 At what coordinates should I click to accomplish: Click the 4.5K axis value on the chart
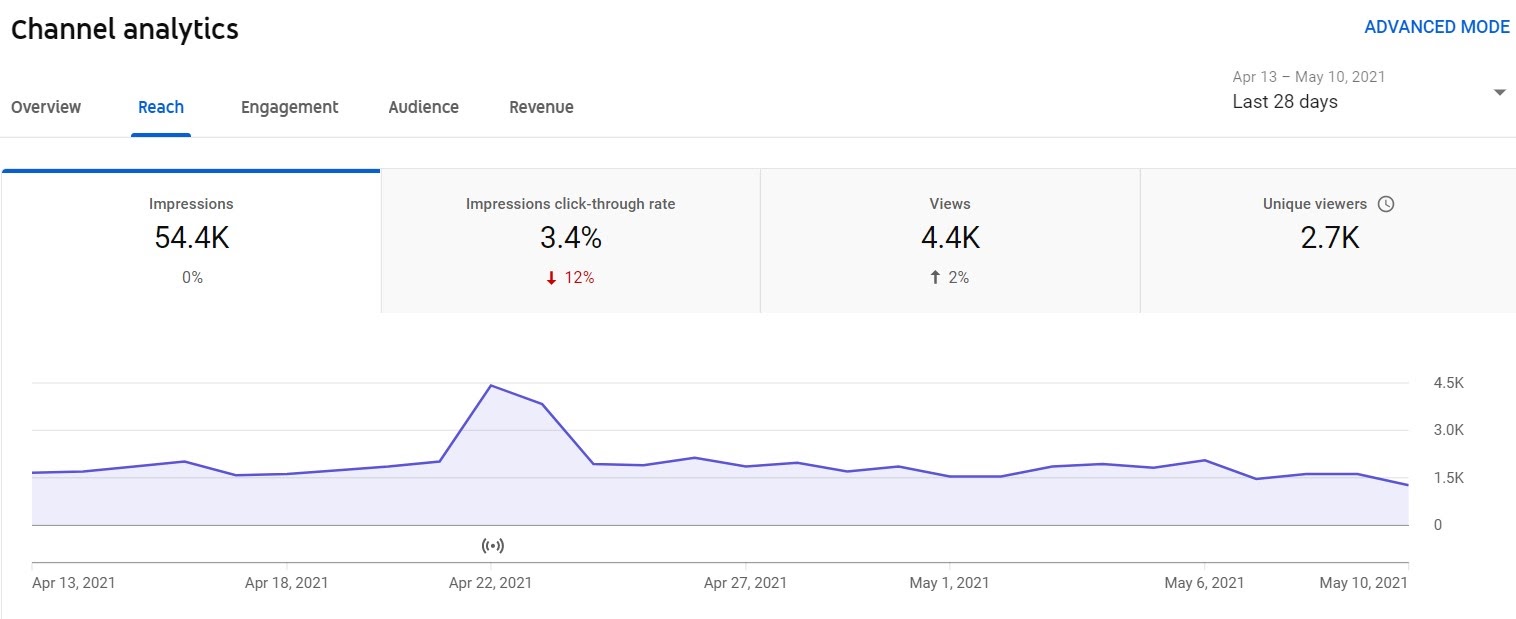[x=1451, y=382]
